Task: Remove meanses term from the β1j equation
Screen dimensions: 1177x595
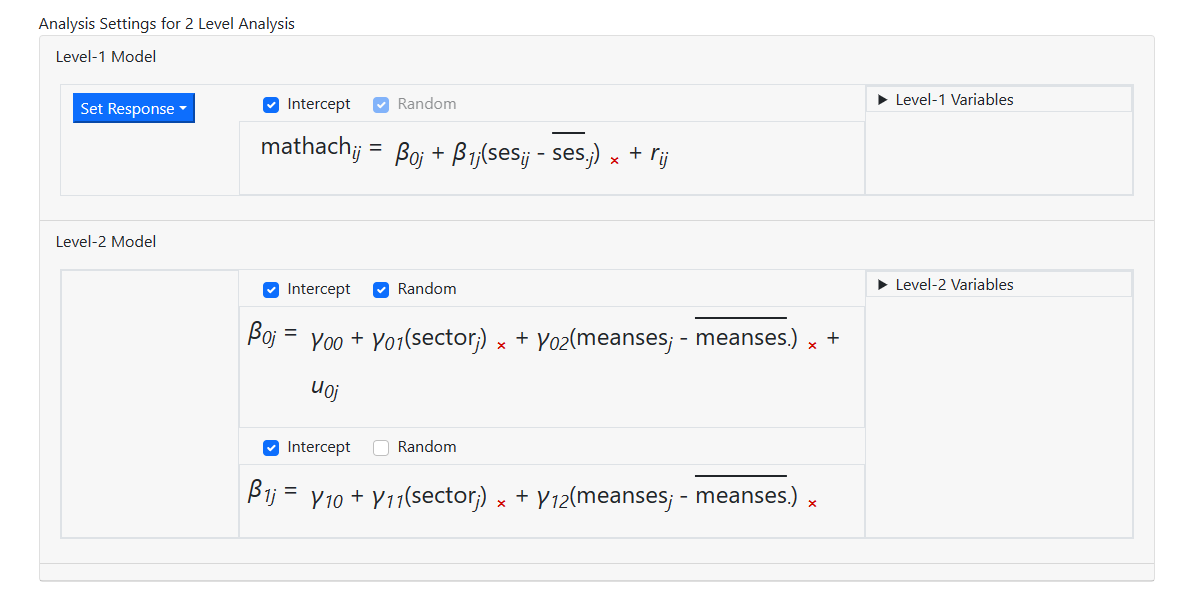Action: [x=812, y=503]
